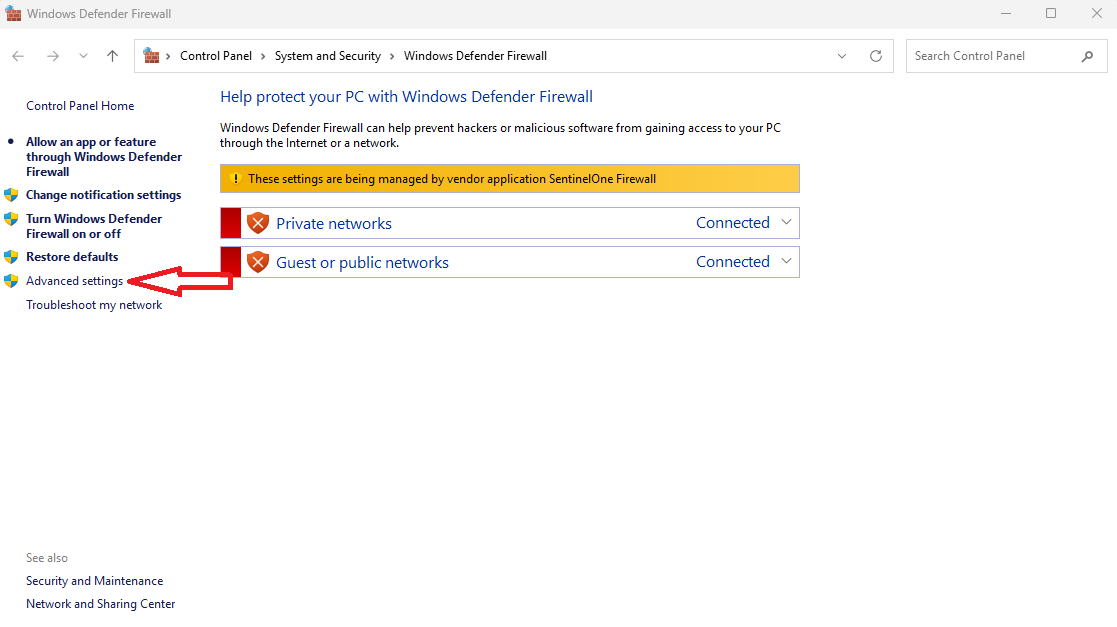Click the firewall icon in address bar
This screenshot has width=1117, height=627.
coord(152,56)
